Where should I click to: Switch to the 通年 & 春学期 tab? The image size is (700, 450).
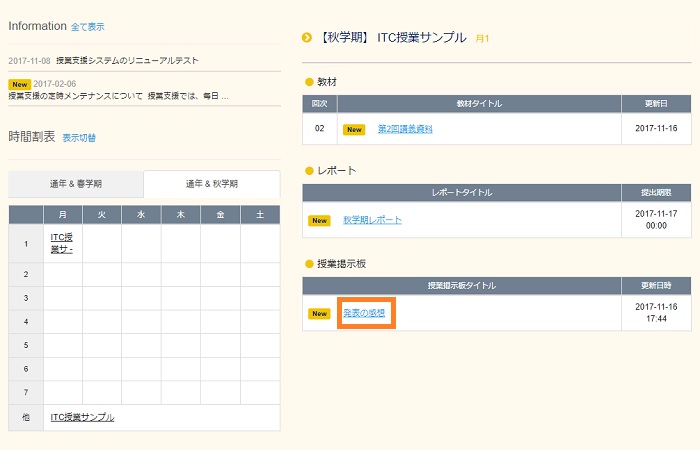[x=76, y=184]
